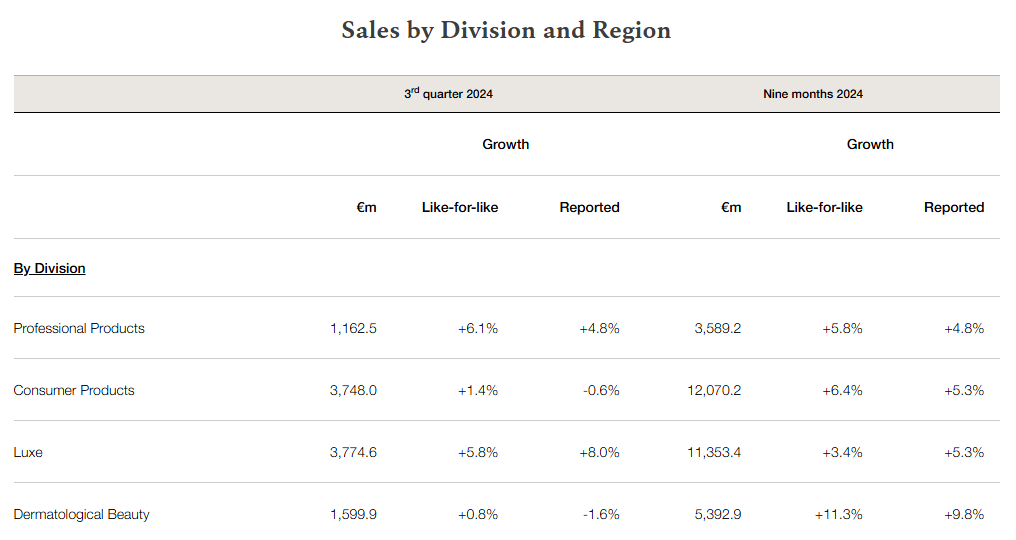Select the 3,774.6 Luxe quarterly sales value
1016x540 pixels.
(353, 452)
